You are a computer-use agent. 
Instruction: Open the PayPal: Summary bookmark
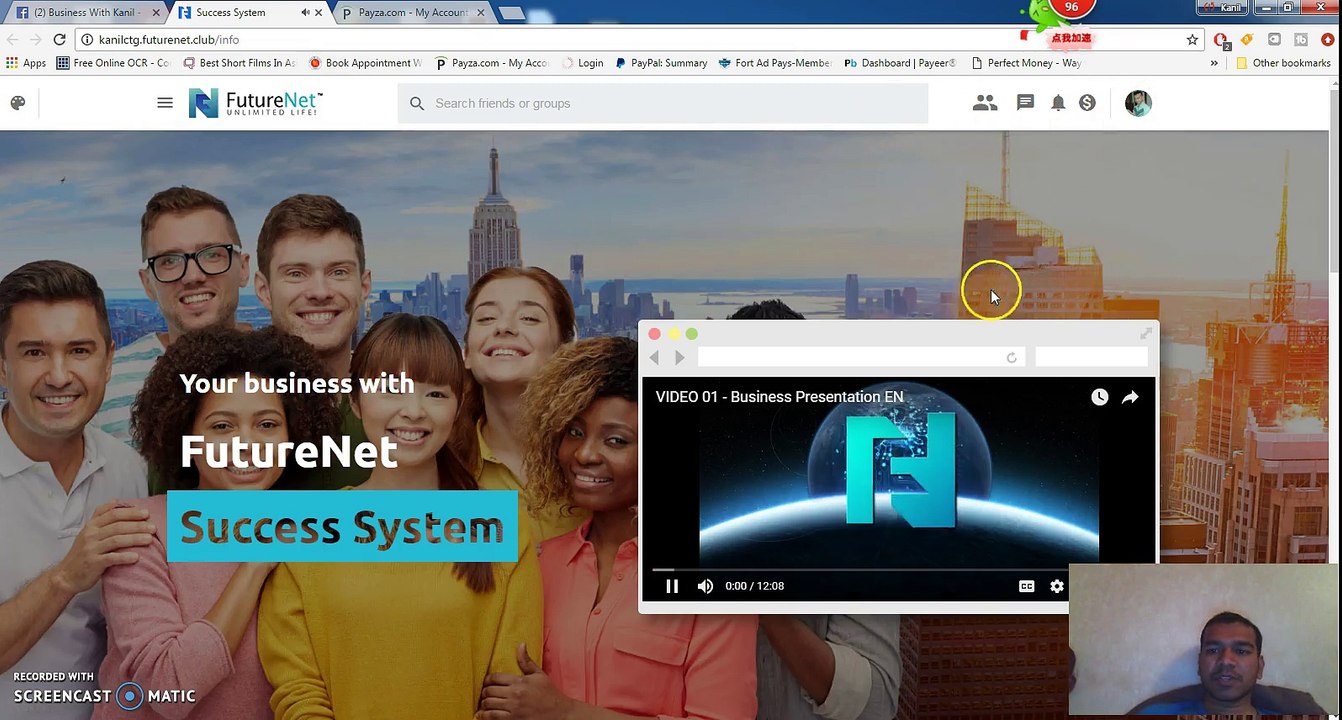point(661,62)
